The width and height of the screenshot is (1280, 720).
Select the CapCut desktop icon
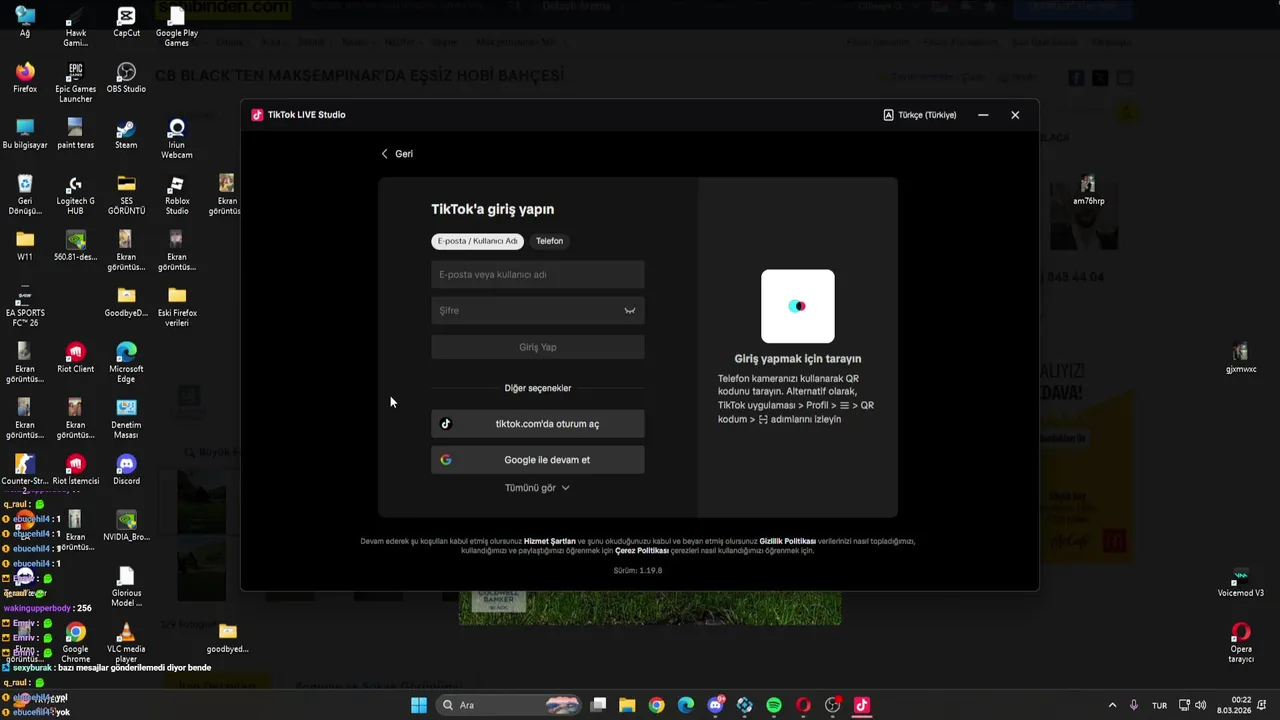point(126,23)
